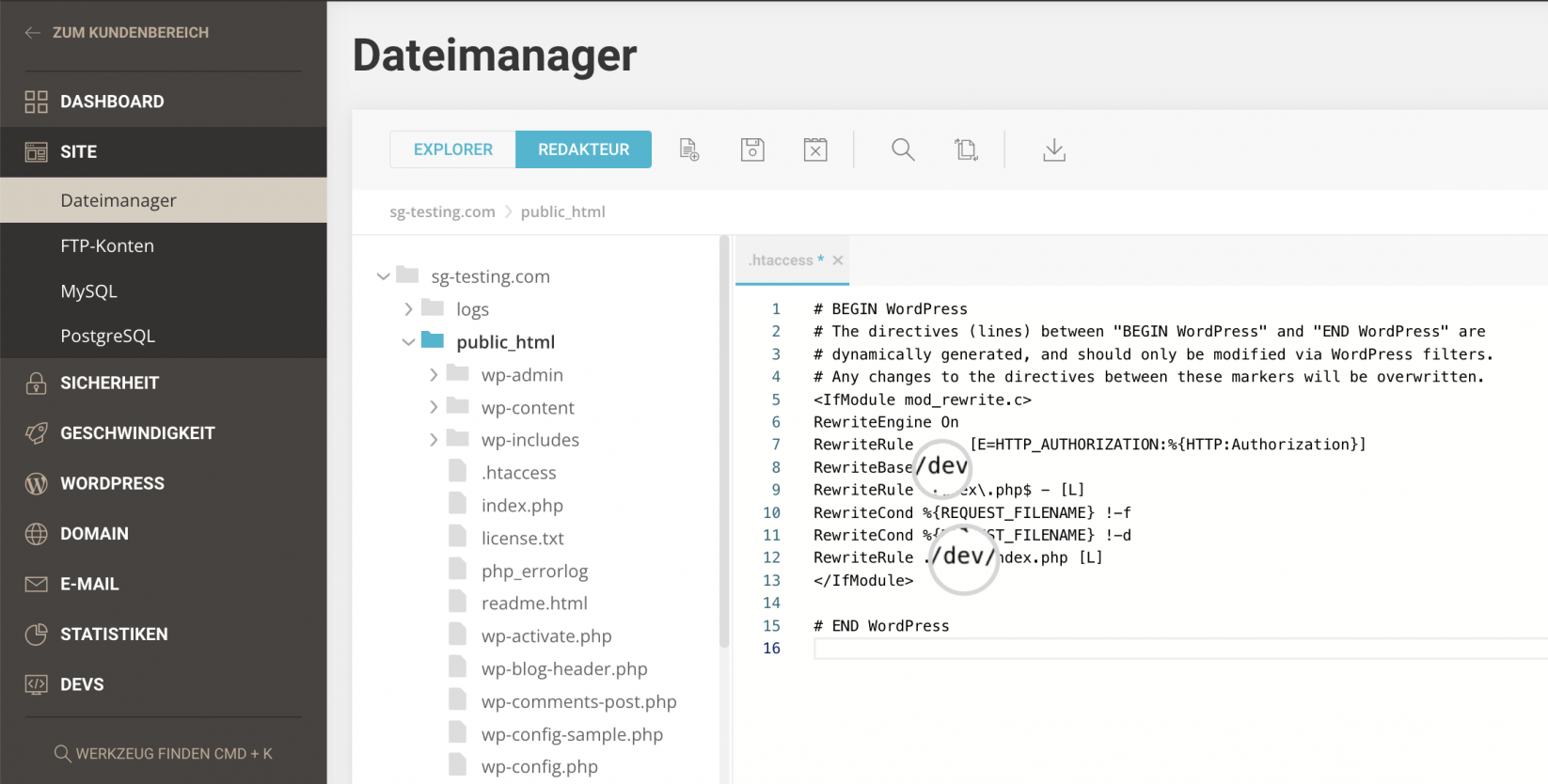Click the Domain globe icon
The image size is (1548, 784).
pyautogui.click(x=36, y=534)
